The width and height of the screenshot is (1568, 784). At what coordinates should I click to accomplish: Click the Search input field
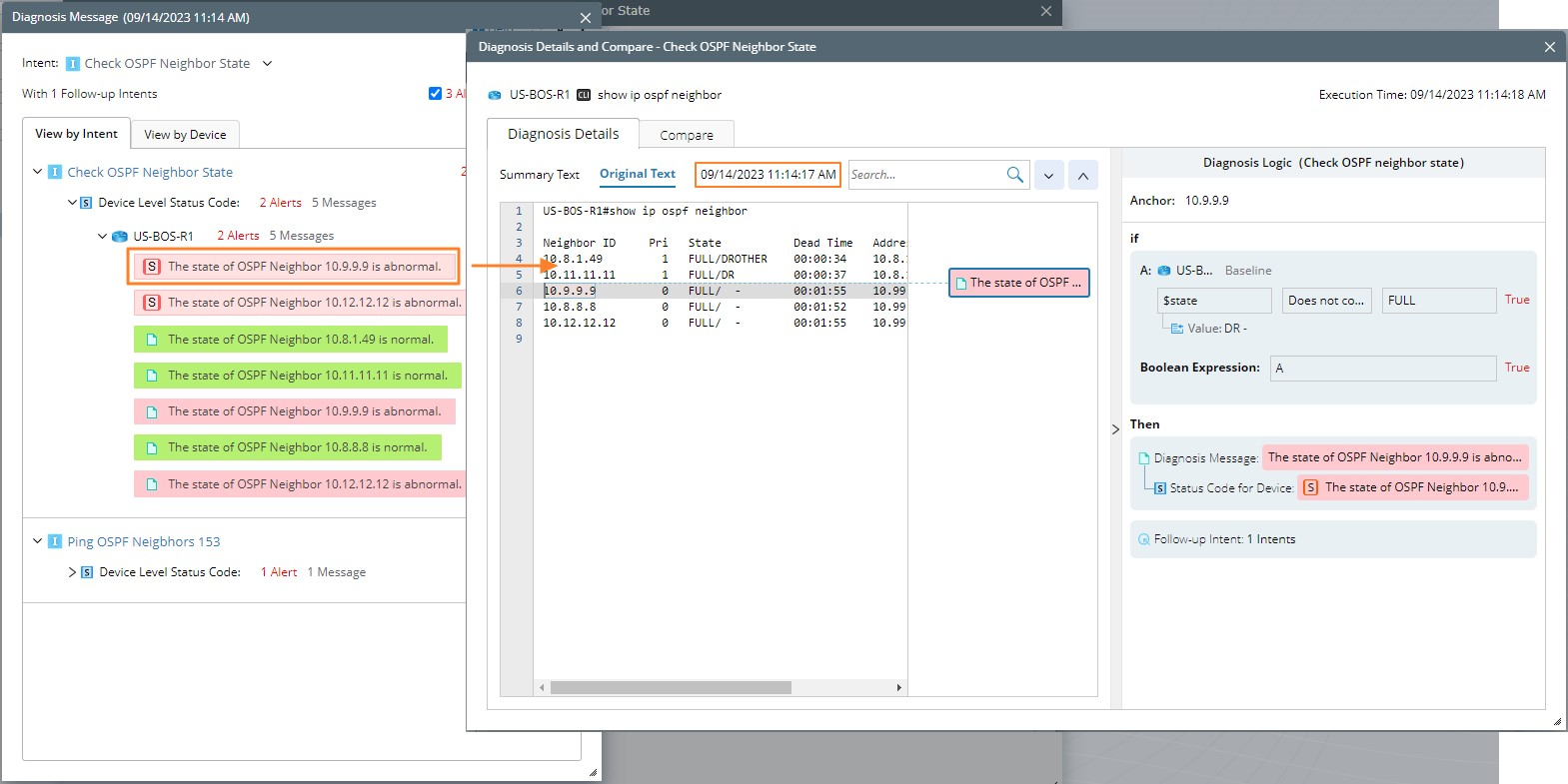click(x=924, y=175)
